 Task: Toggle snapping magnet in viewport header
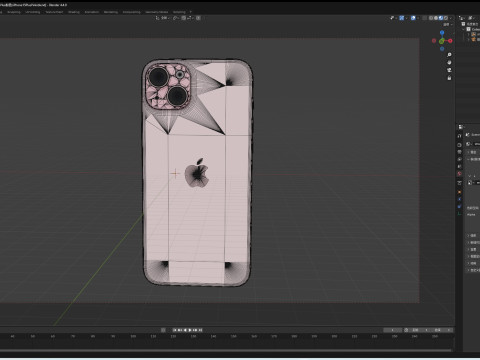click(x=184, y=18)
